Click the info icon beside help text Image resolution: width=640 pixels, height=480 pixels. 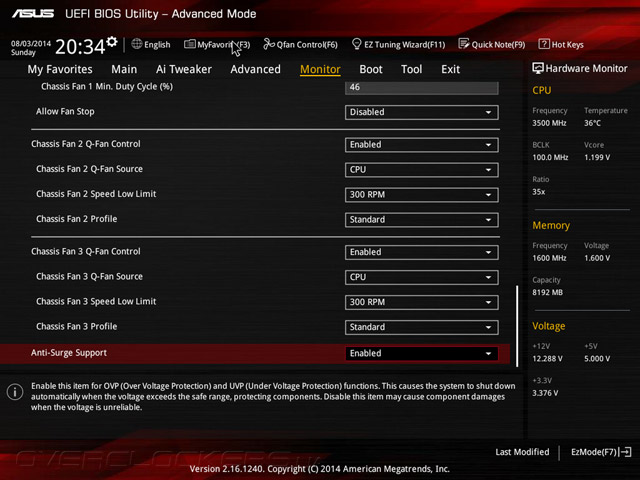click(x=15, y=392)
